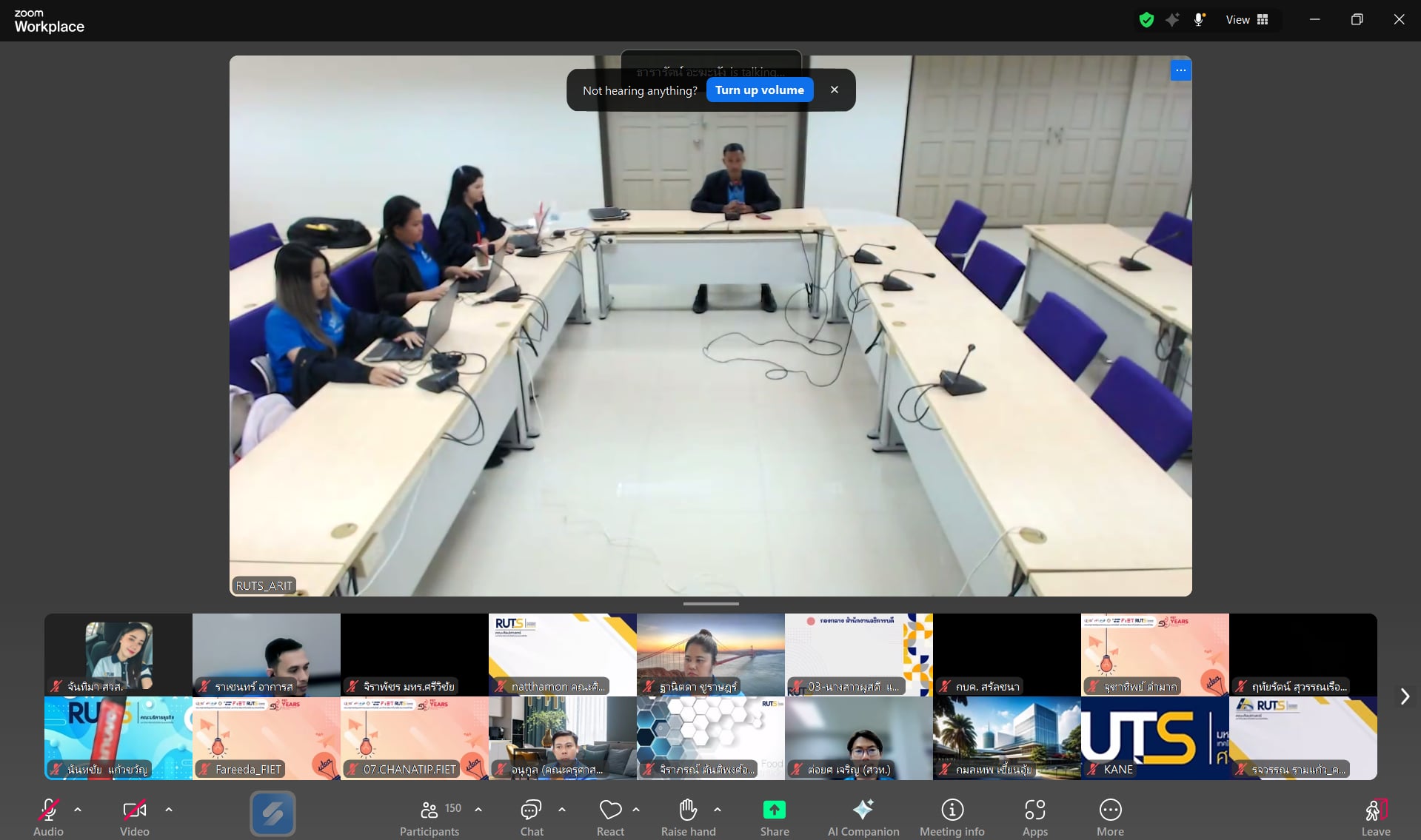This screenshot has height=840, width=1421.
Task: Click Turn up volume button
Action: (759, 90)
